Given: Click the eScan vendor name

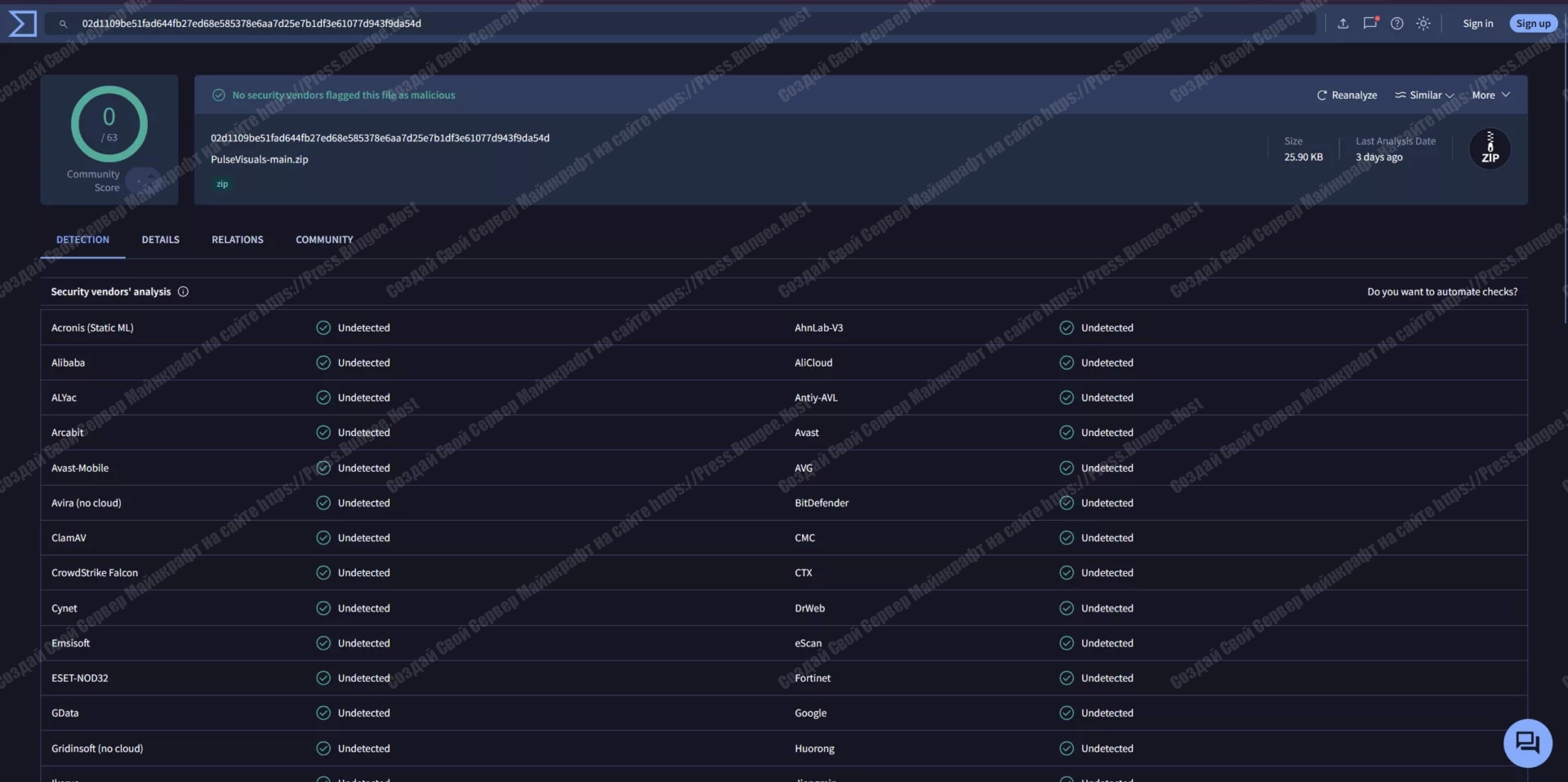Looking at the screenshot, I should (x=808, y=644).
